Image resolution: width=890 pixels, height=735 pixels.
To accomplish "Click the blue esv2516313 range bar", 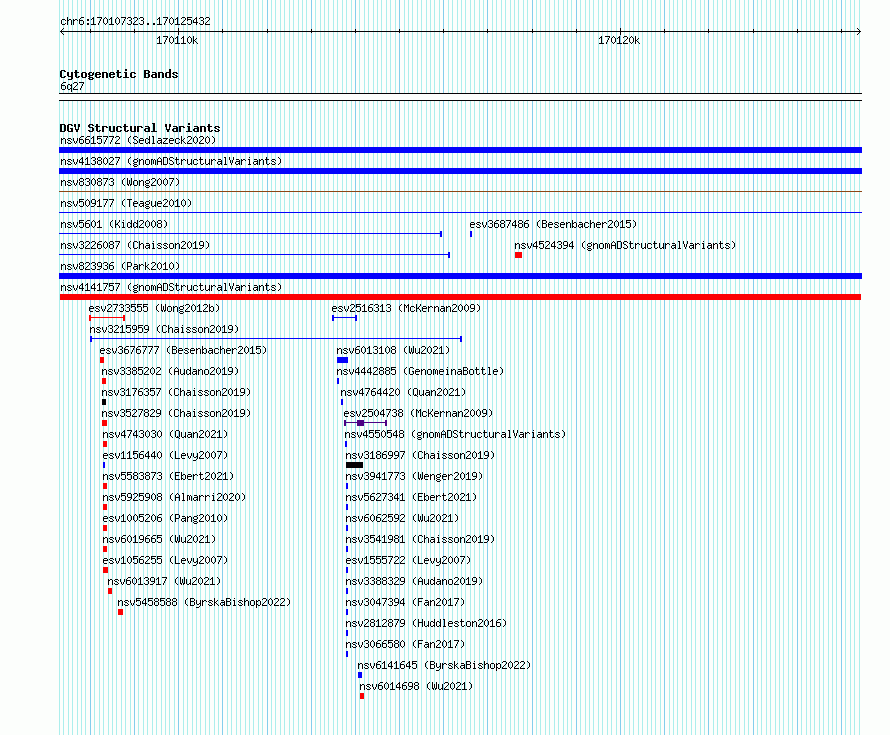I will [x=345, y=318].
